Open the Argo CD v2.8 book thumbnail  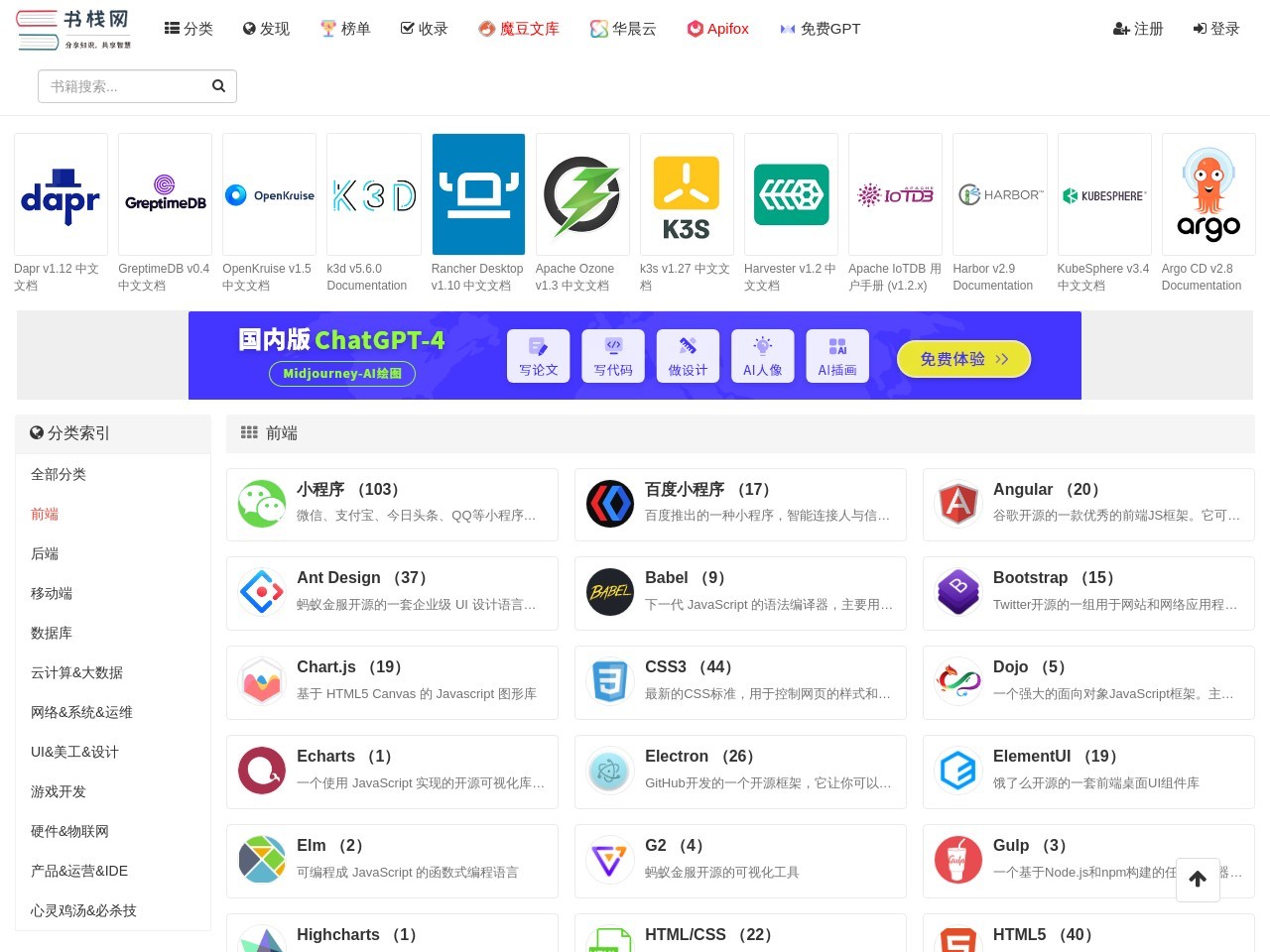tap(1207, 194)
